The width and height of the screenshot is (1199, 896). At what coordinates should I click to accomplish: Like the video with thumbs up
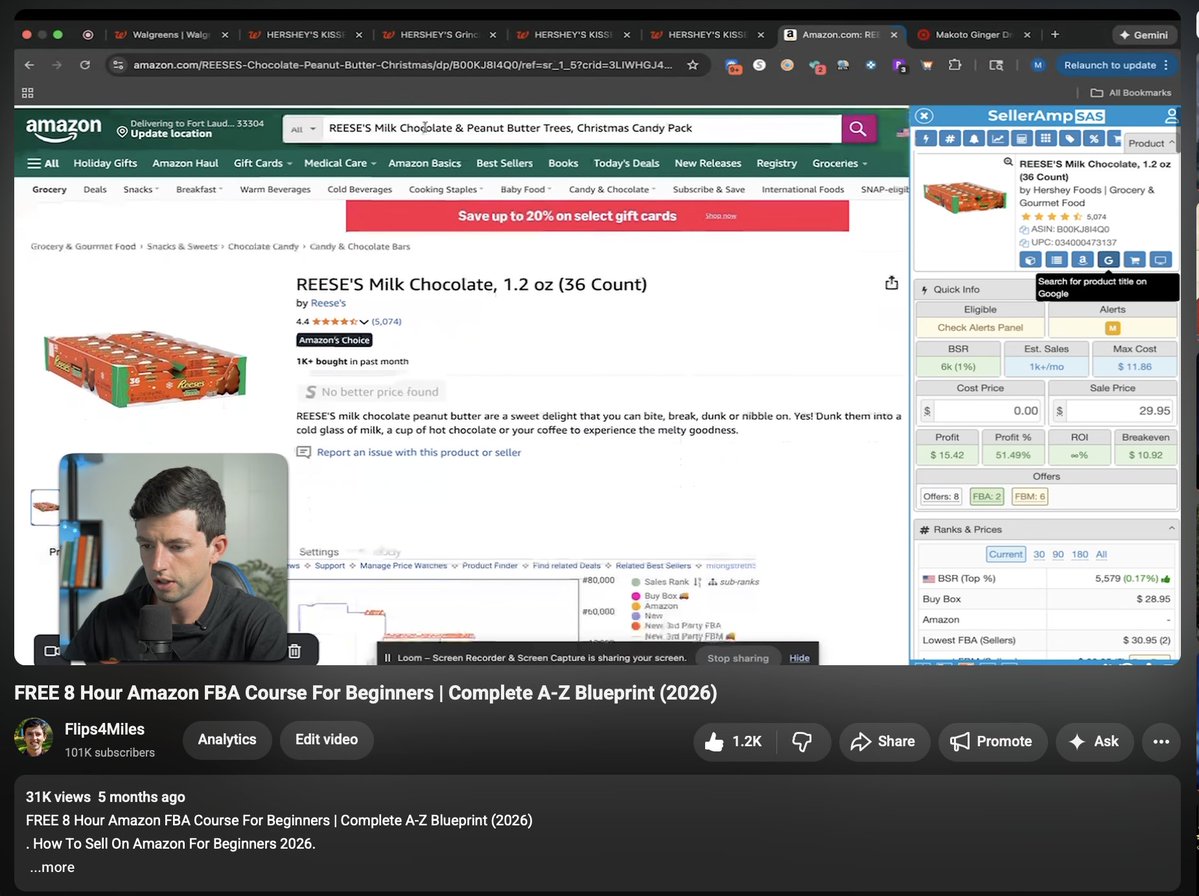point(733,742)
